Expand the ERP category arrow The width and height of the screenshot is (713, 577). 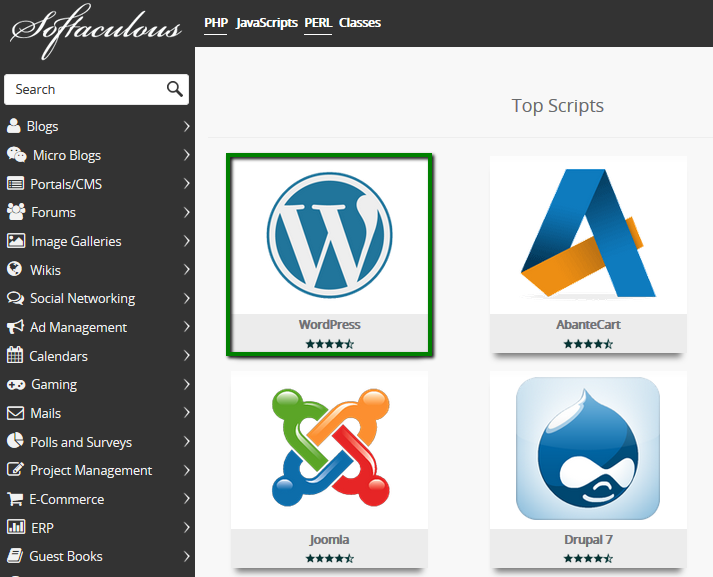tap(186, 527)
